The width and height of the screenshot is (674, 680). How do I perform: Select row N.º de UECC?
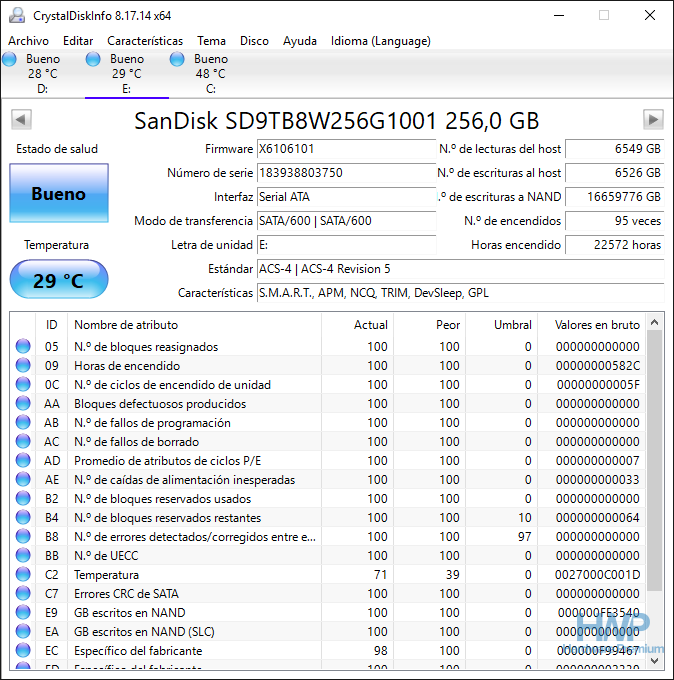tap(328, 556)
